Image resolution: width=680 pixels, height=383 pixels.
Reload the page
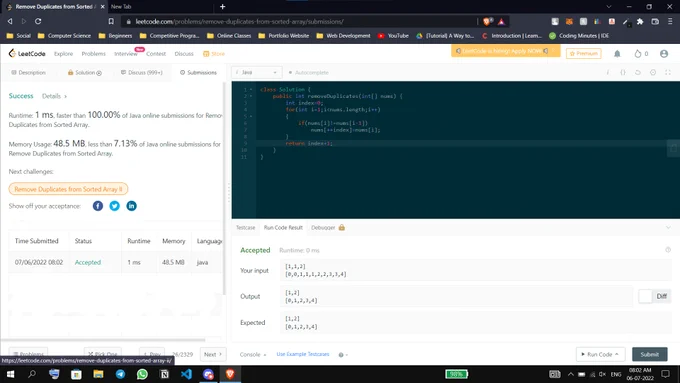click(38, 21)
